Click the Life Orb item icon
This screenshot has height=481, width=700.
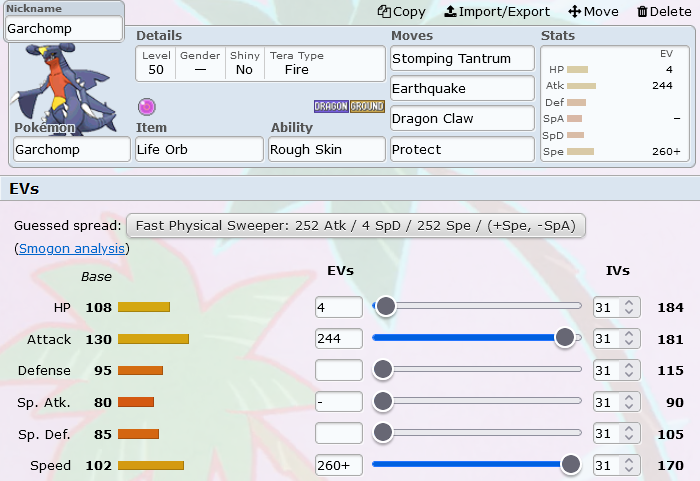pos(146,107)
